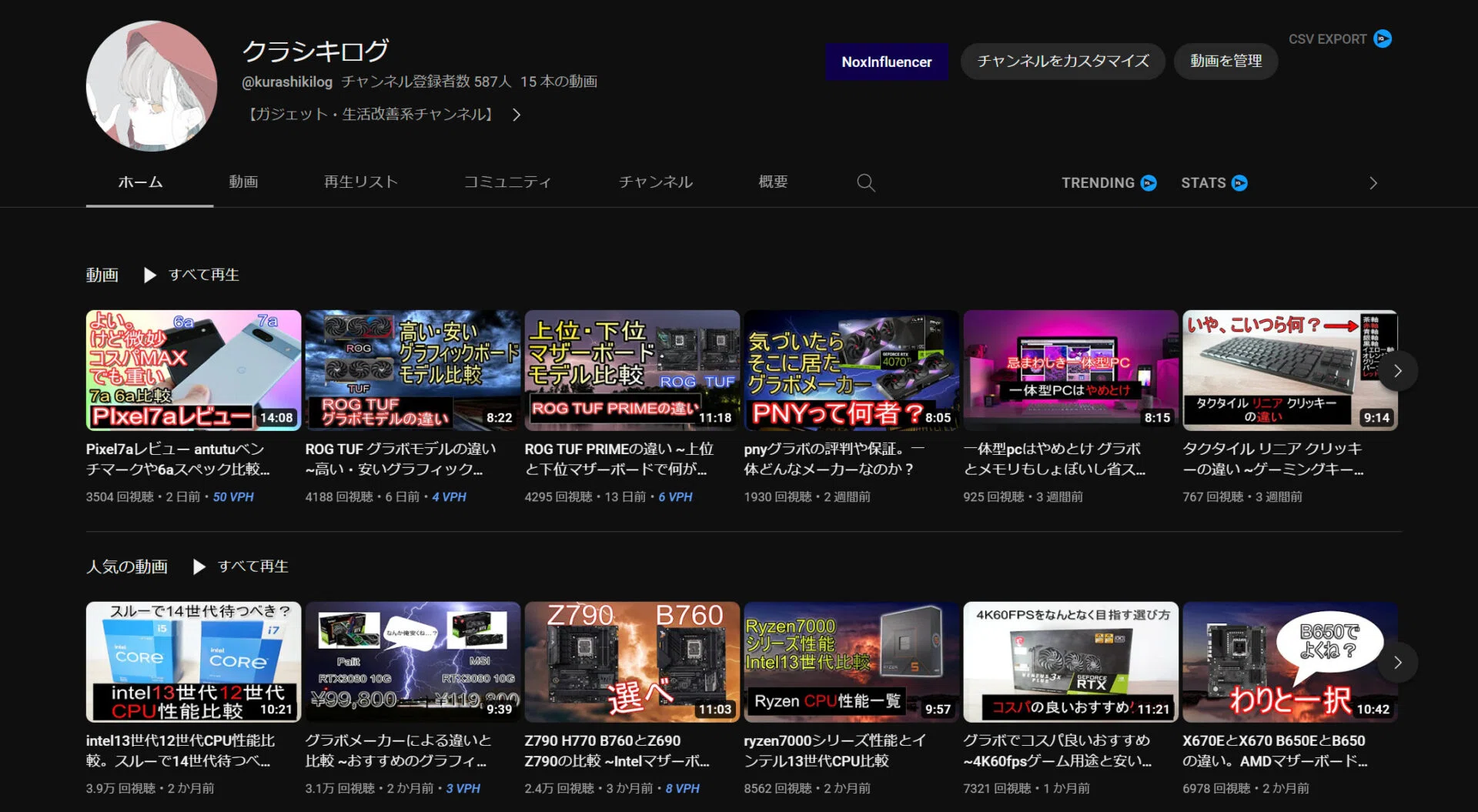Viewport: 1478px width, 812px height.
Task: Click すべて再生 in the 人気の動画 section
Action: click(x=252, y=566)
